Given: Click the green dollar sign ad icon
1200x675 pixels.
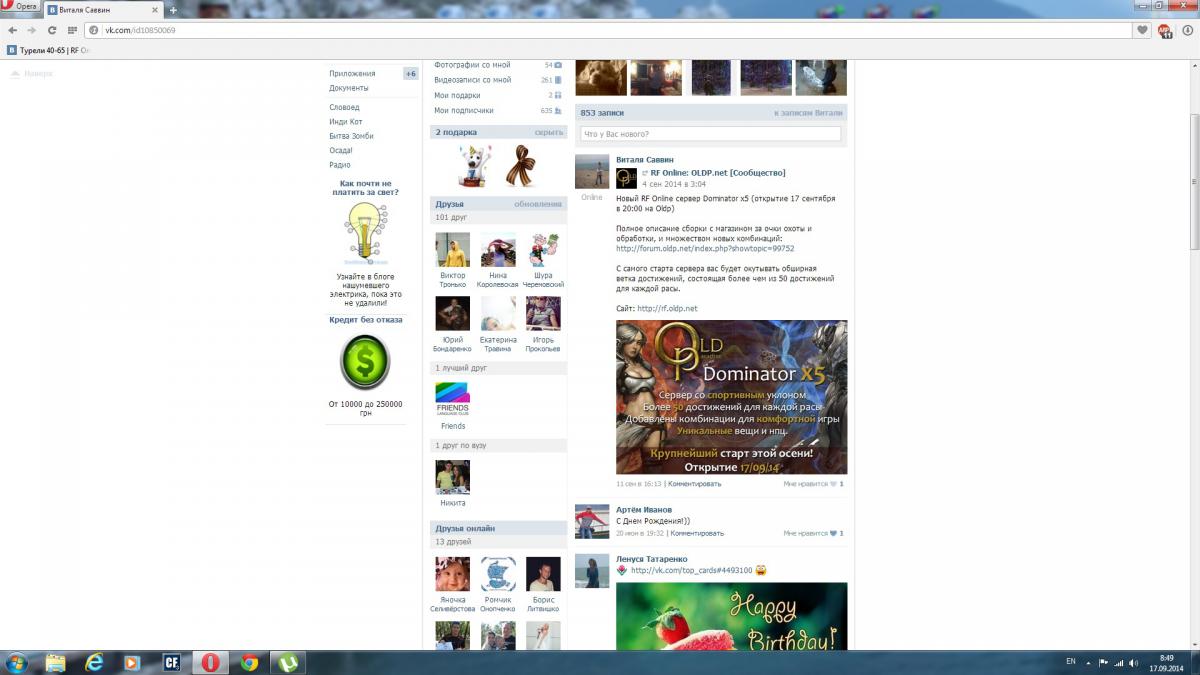Looking at the screenshot, I should pos(365,361).
